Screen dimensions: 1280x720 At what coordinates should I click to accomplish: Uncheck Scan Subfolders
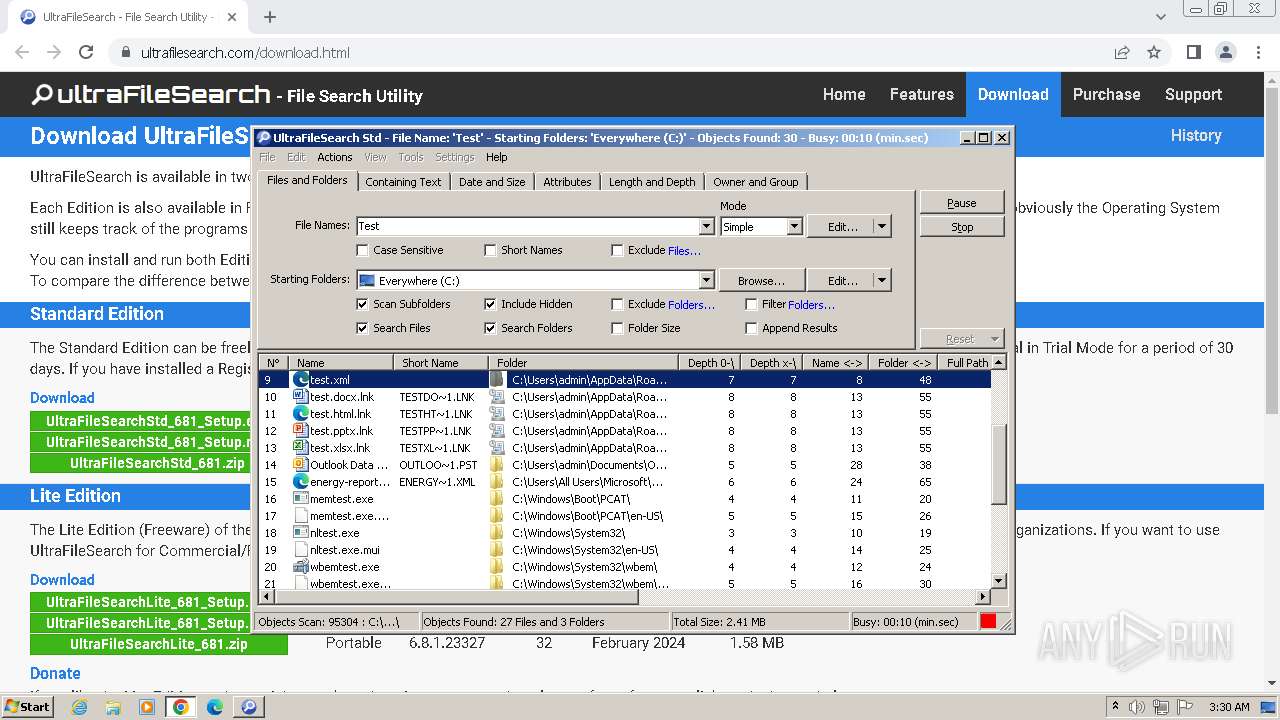(x=362, y=304)
